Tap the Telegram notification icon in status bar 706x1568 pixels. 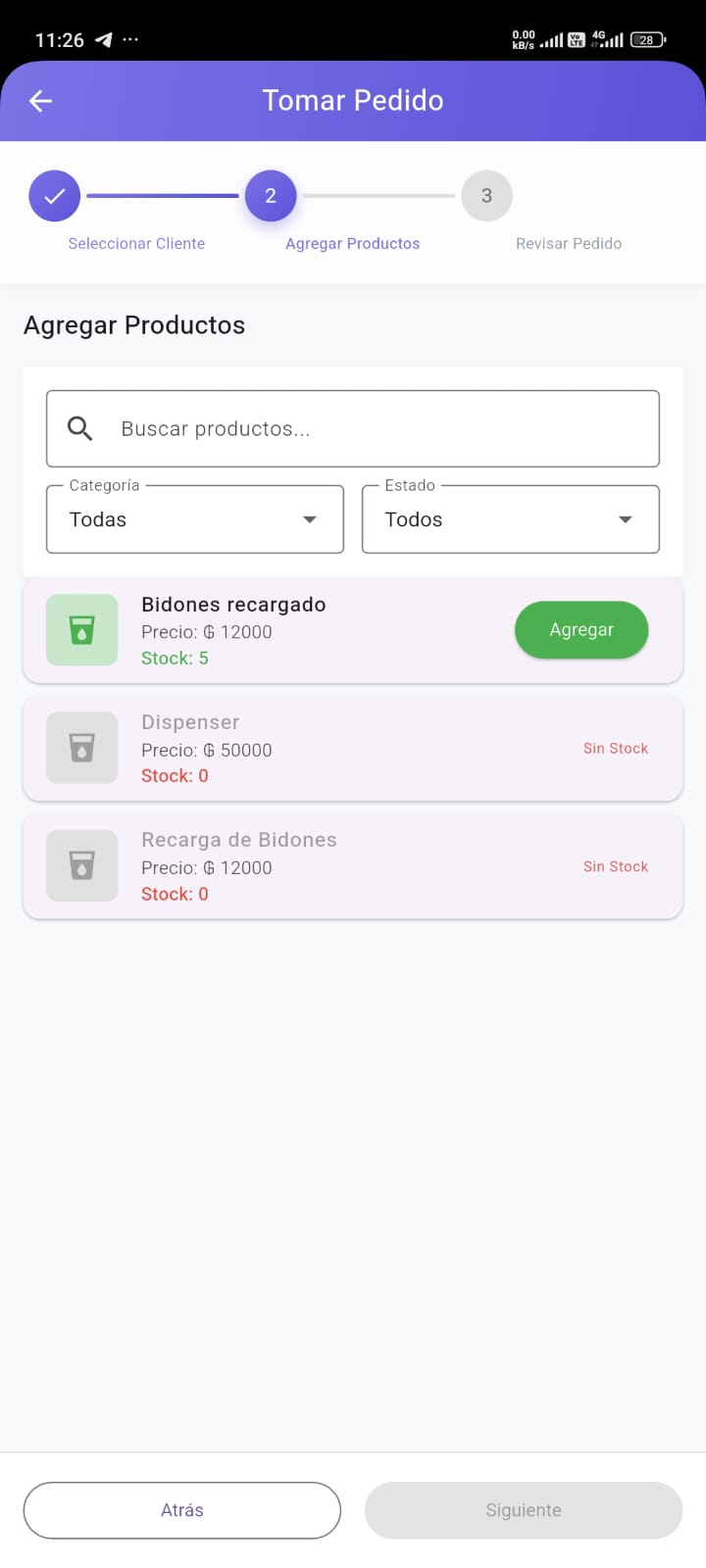pos(103,40)
